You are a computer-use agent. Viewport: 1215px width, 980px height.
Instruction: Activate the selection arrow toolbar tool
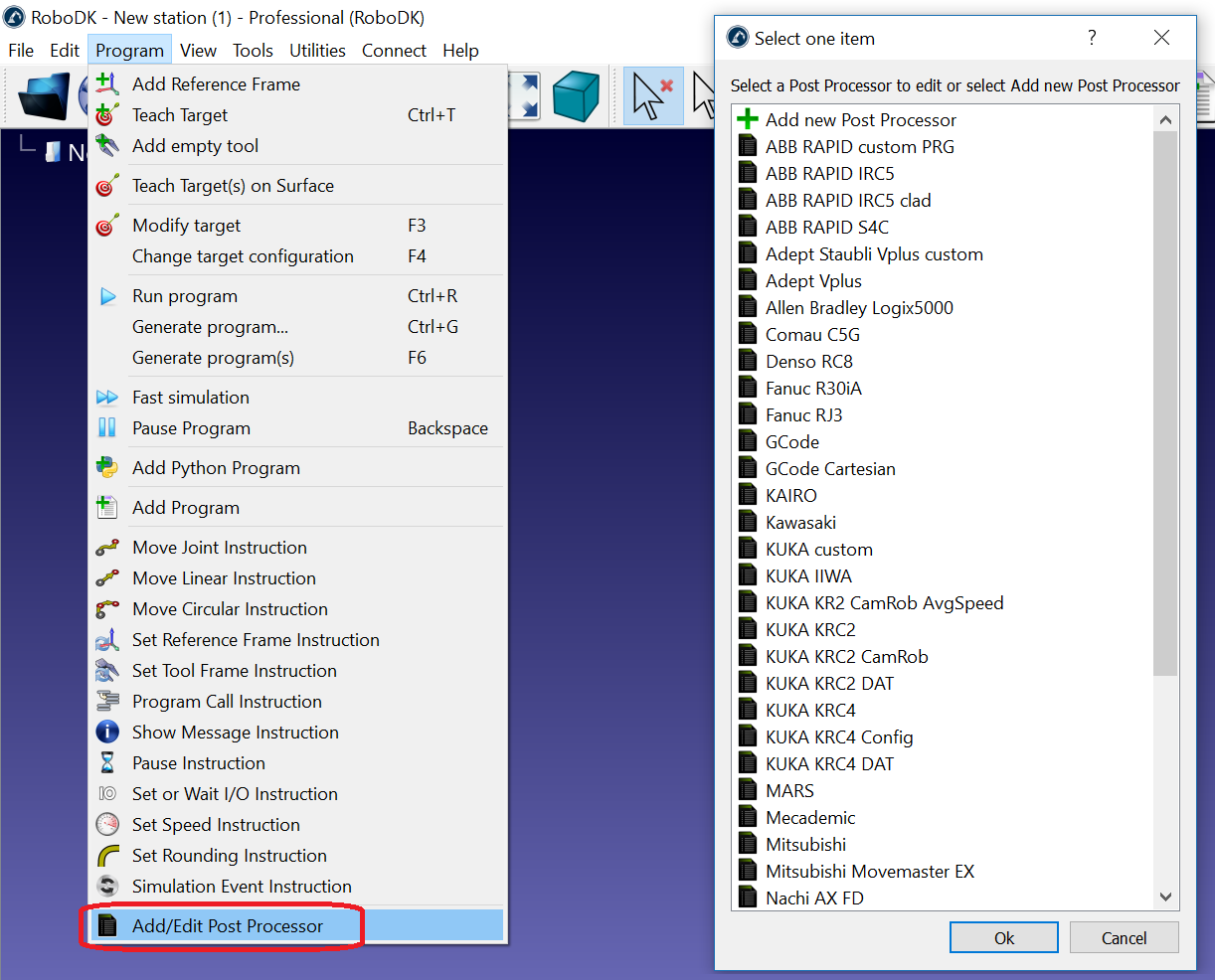point(652,95)
